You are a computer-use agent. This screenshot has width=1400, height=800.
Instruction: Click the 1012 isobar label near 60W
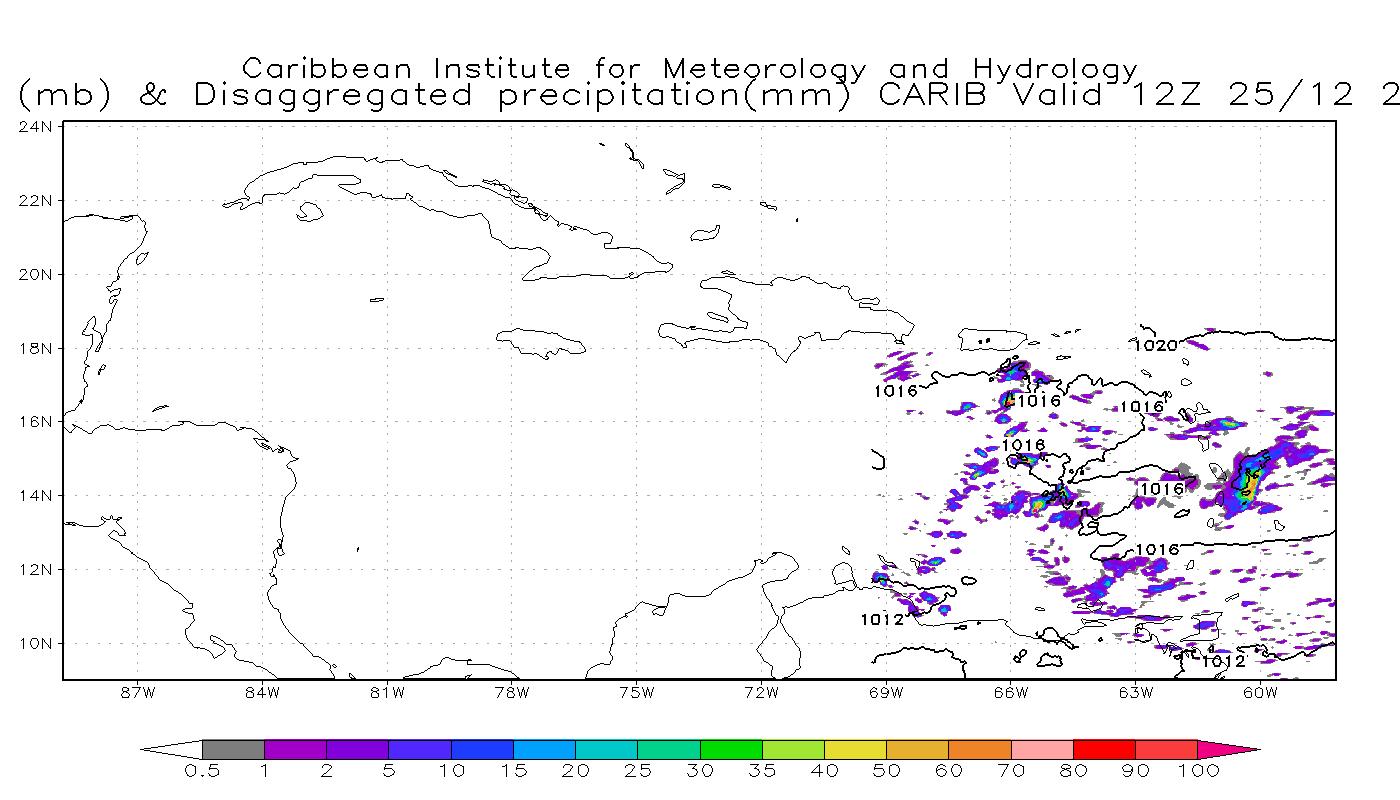point(1224,662)
